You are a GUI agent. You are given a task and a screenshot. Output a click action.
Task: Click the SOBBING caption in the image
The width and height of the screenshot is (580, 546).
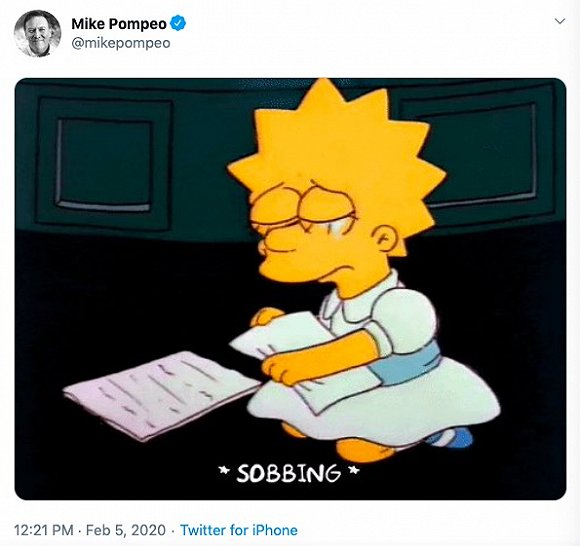[x=289, y=473]
